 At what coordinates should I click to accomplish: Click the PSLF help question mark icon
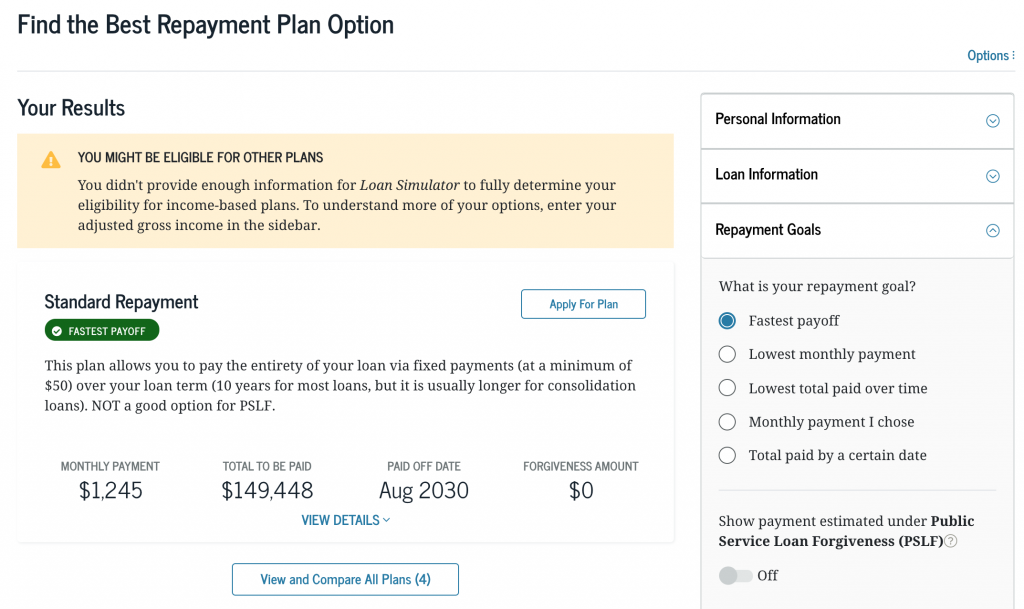click(x=951, y=541)
